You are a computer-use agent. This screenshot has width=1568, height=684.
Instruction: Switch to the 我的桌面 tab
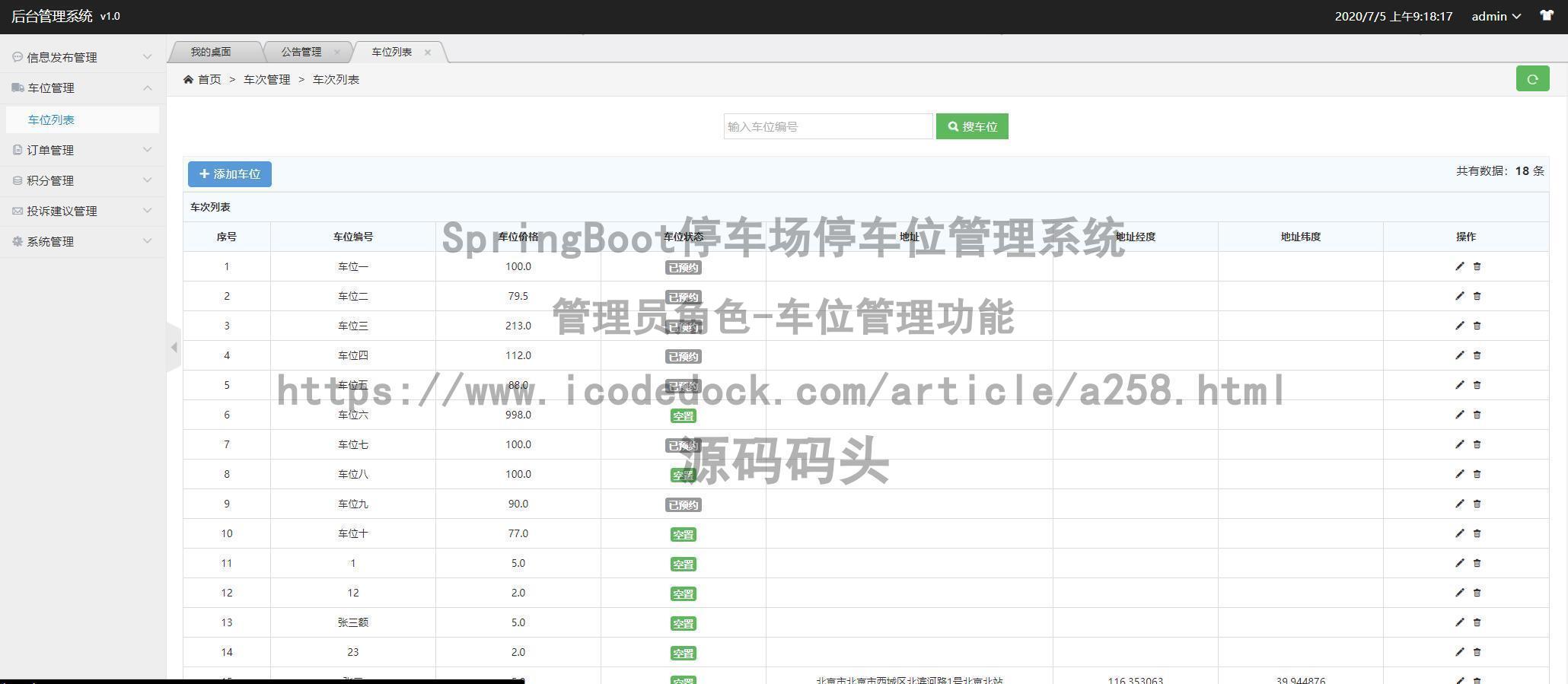(211, 52)
